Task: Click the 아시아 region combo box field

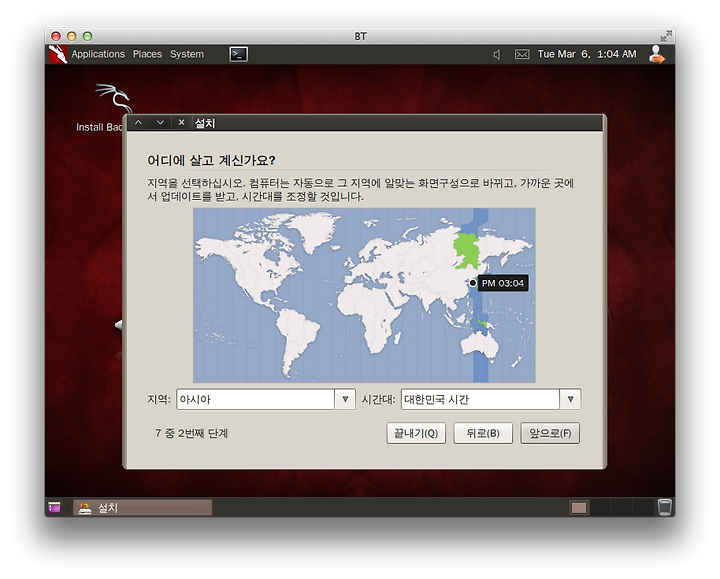Action: (x=255, y=399)
